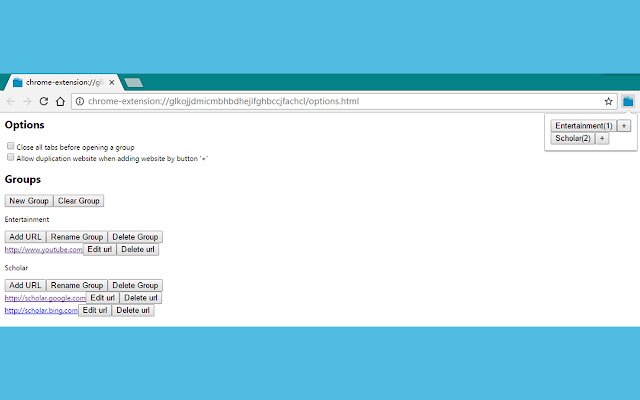
Task: Open the blue folder extension icon
Action: click(x=628, y=101)
